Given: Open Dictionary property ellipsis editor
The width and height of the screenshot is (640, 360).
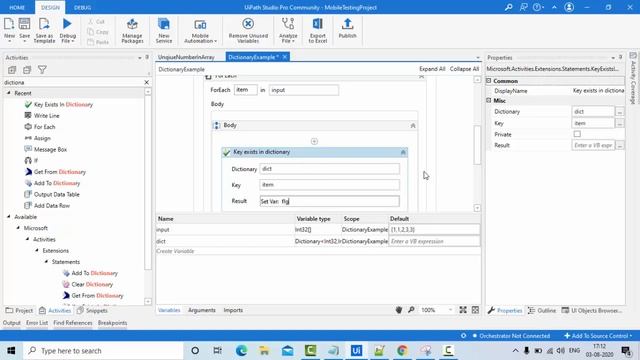Looking at the screenshot, I should [x=620, y=111].
